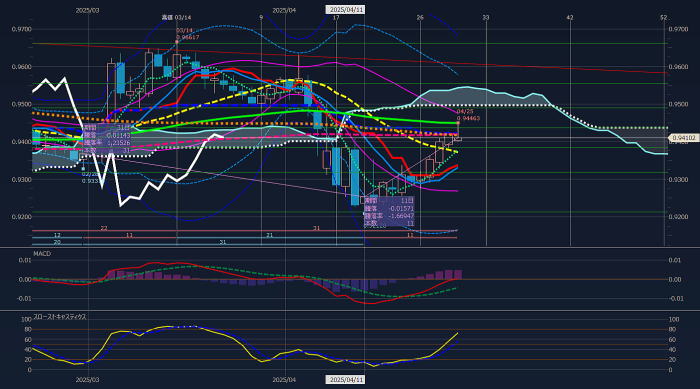Click 0.9200 on the right price axis
The height and width of the screenshot is (389, 700).
point(678,217)
